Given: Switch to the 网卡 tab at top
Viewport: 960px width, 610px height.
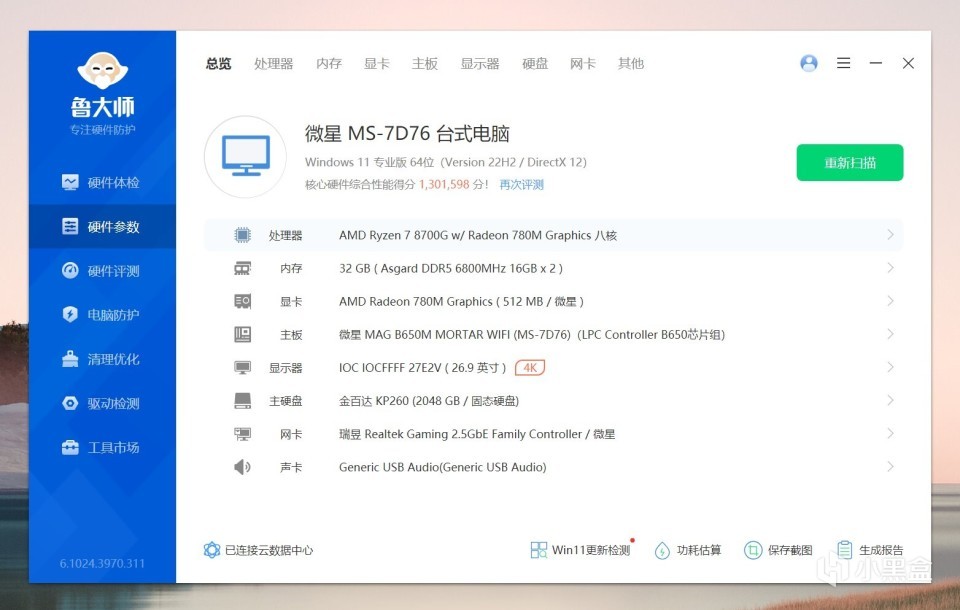Looking at the screenshot, I should 583,64.
